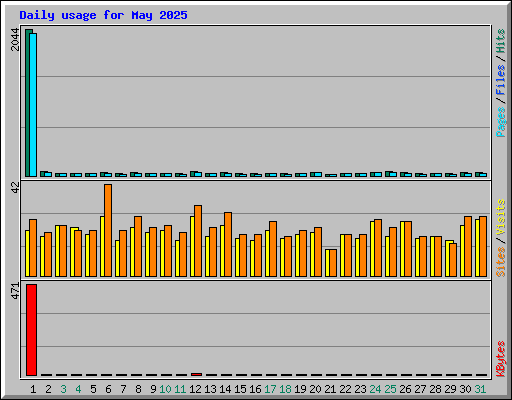Image resolution: width=512 pixels, height=400 pixels.
Task: Click green weekend day label 17
Action: [x=270, y=389]
